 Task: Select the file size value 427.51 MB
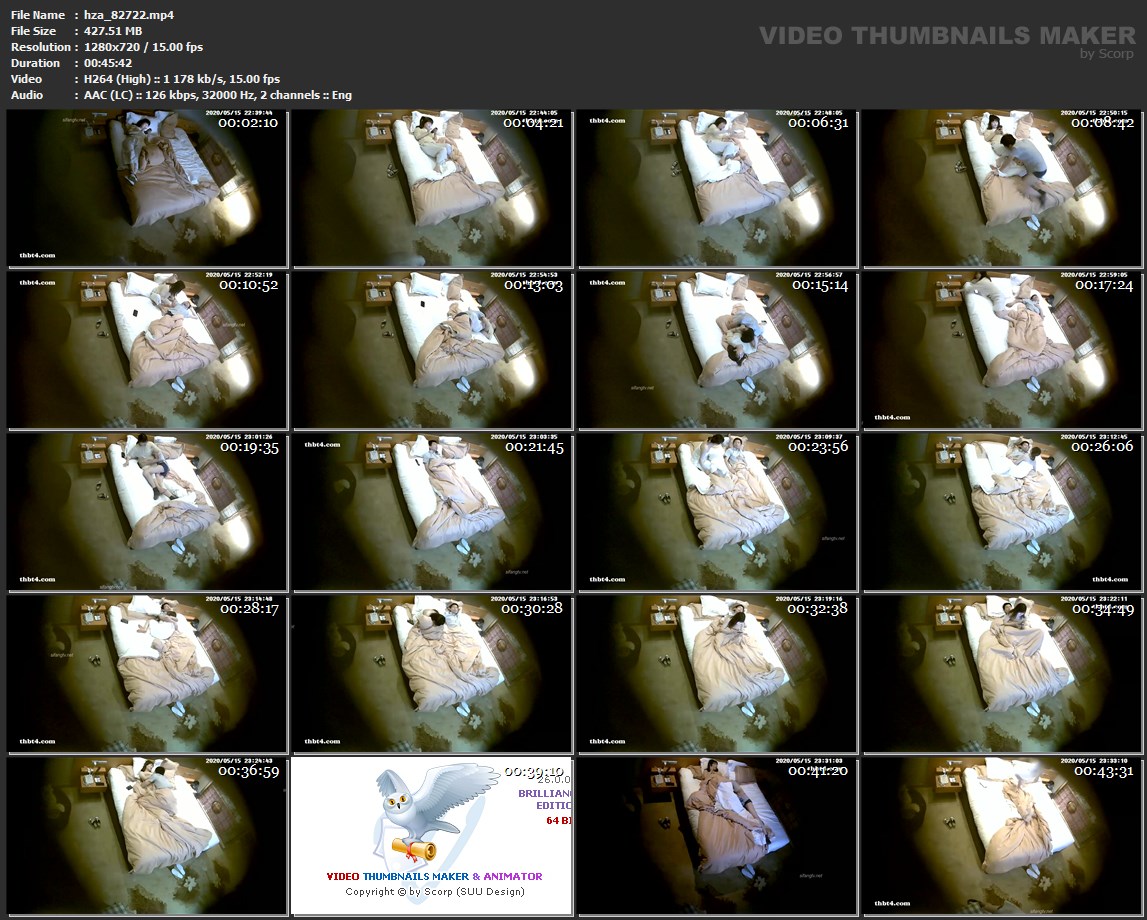coord(113,31)
